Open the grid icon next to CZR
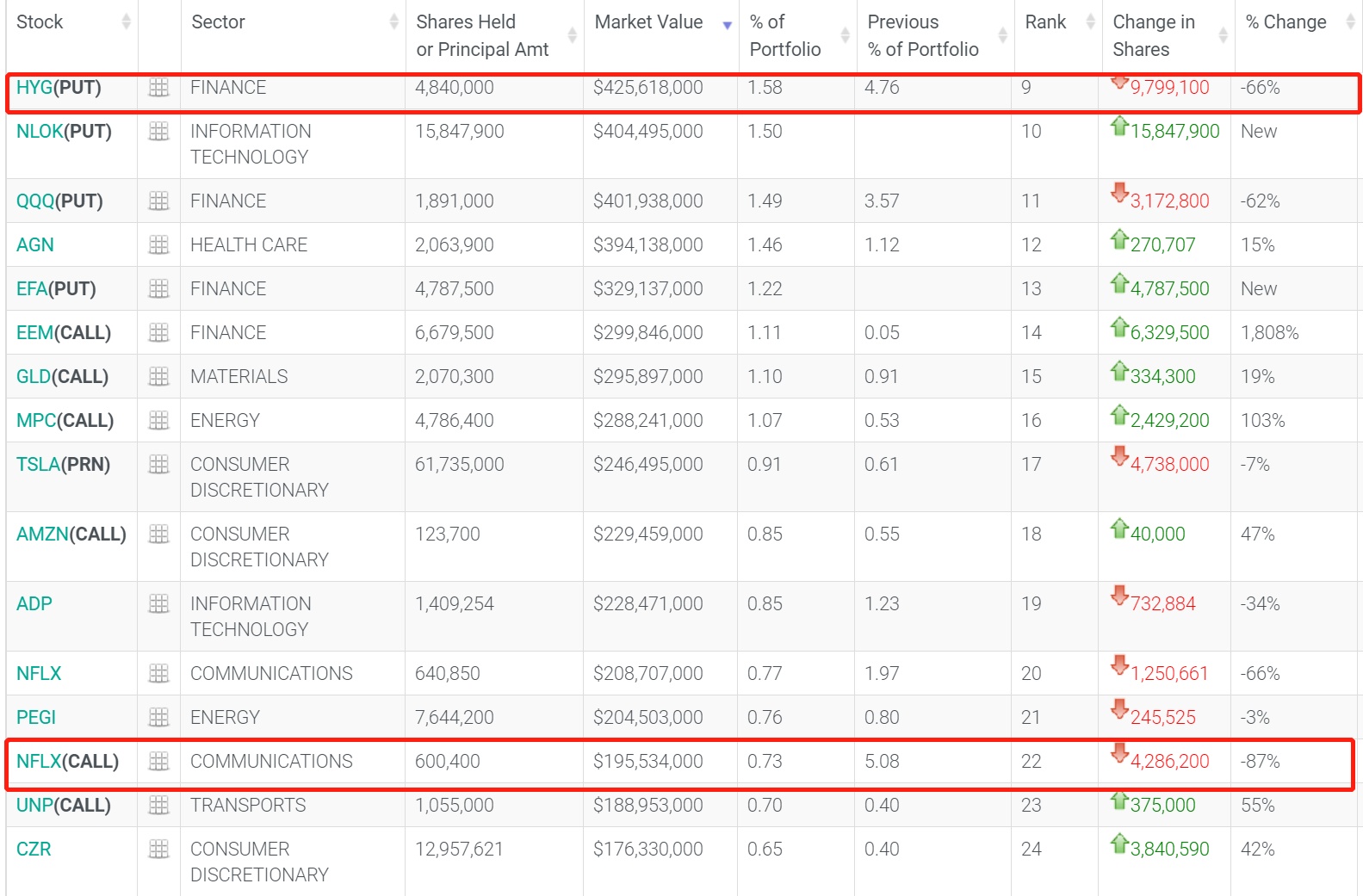 pos(158,850)
